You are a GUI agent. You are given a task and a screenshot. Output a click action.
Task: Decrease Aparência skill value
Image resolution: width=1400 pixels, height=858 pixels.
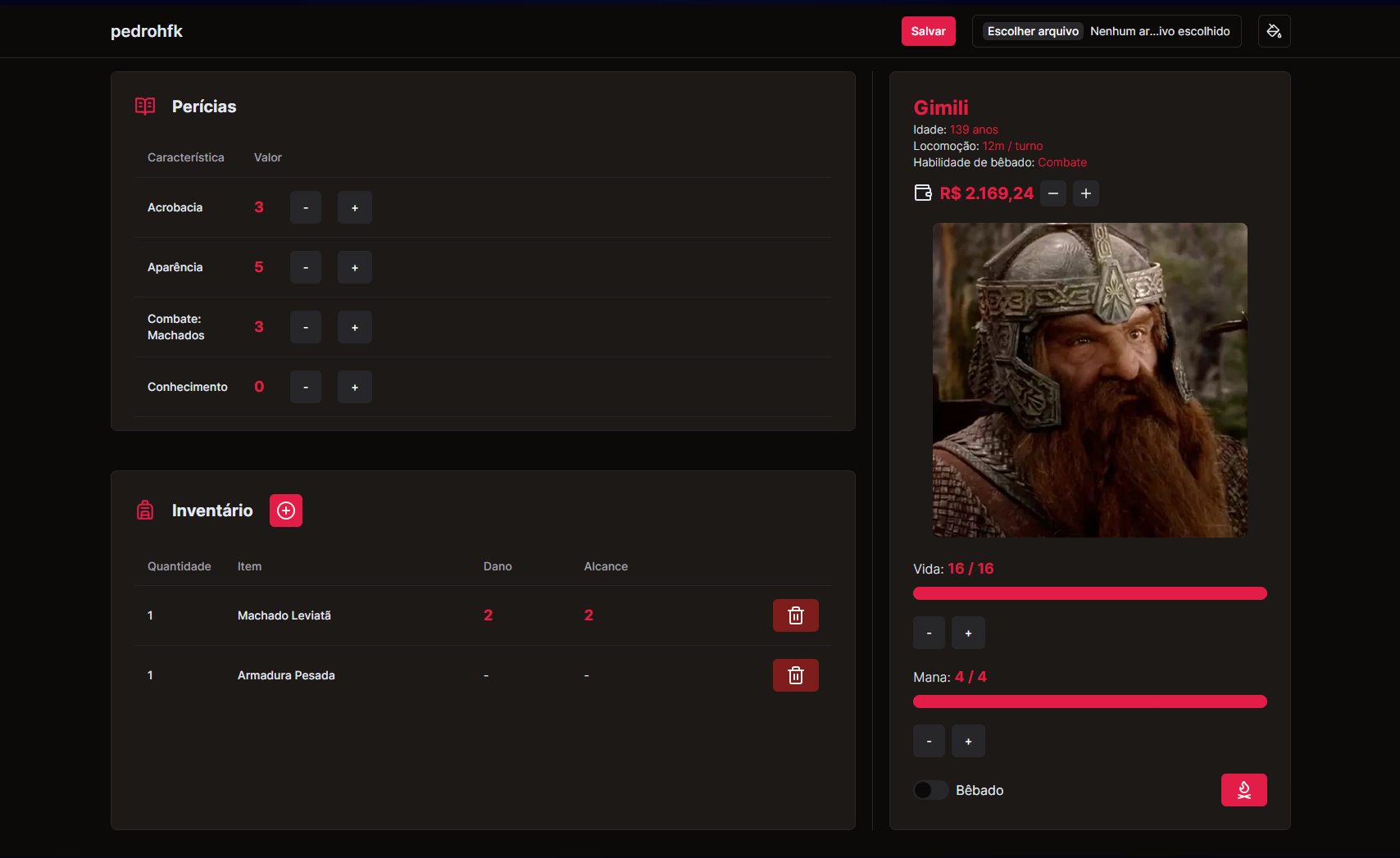[306, 267]
